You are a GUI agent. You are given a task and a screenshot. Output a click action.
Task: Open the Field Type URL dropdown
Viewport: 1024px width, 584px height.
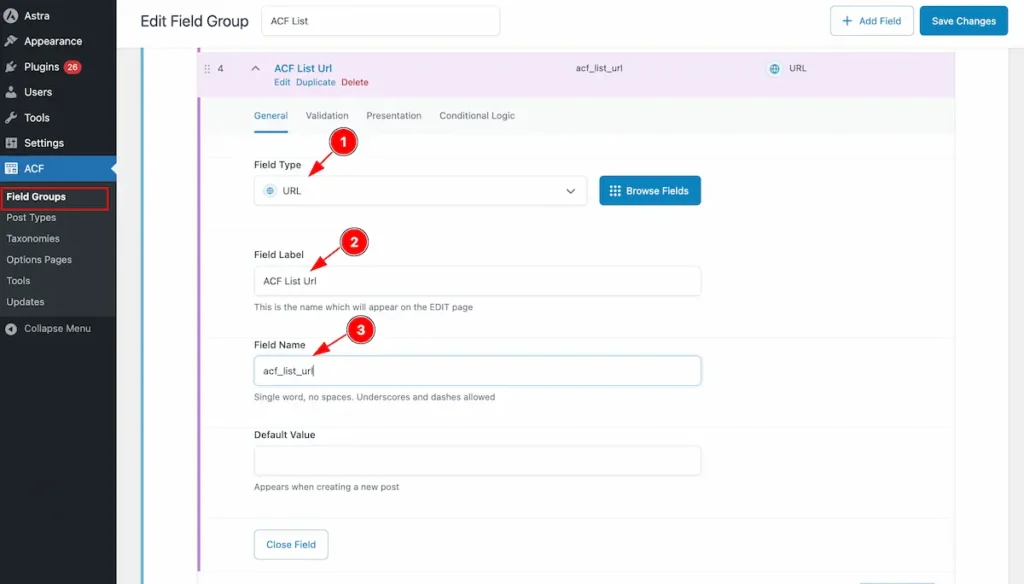click(420, 191)
